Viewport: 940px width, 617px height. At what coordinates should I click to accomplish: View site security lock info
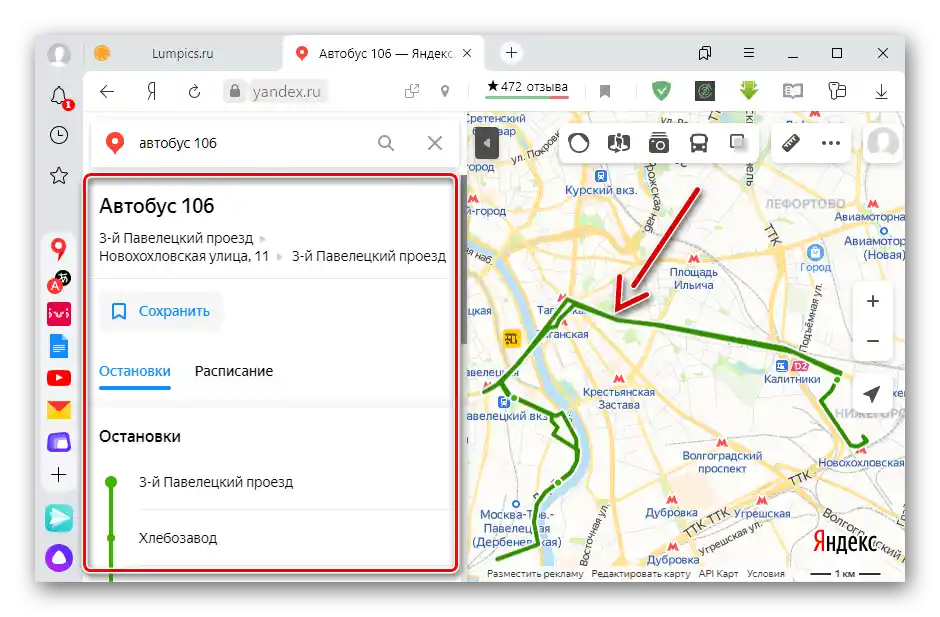235,91
